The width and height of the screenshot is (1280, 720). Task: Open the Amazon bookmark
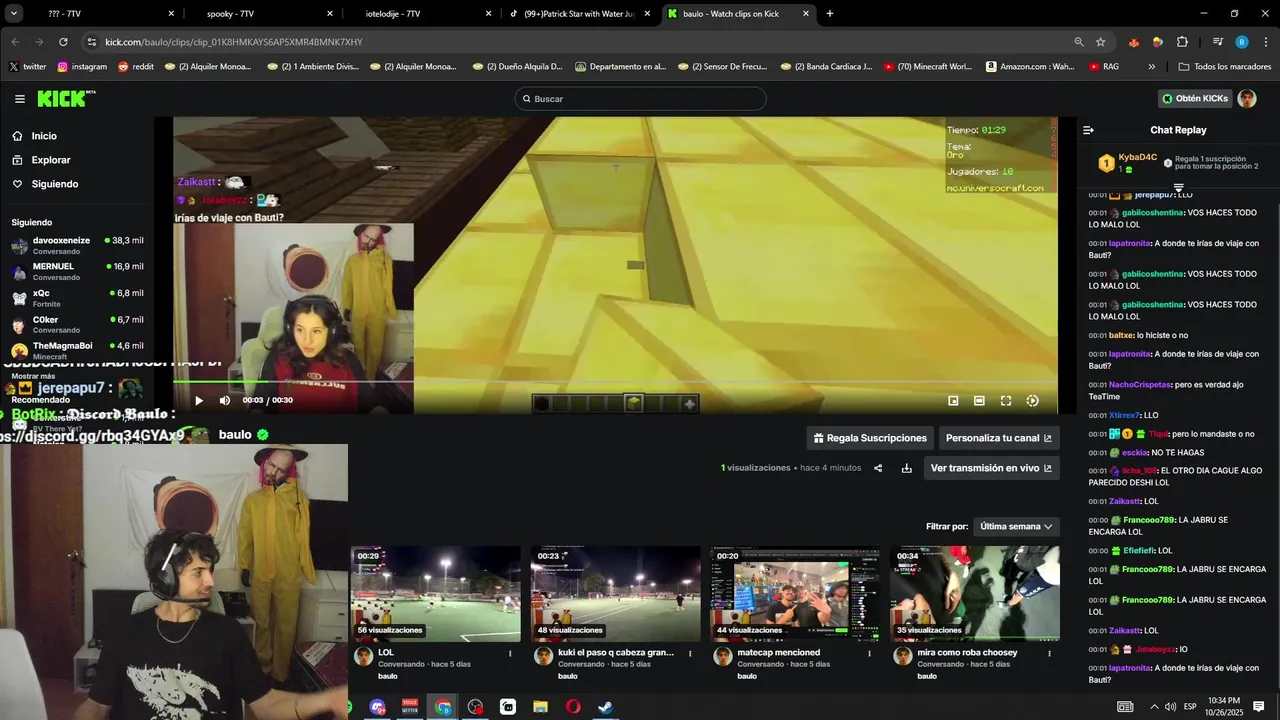1030,67
